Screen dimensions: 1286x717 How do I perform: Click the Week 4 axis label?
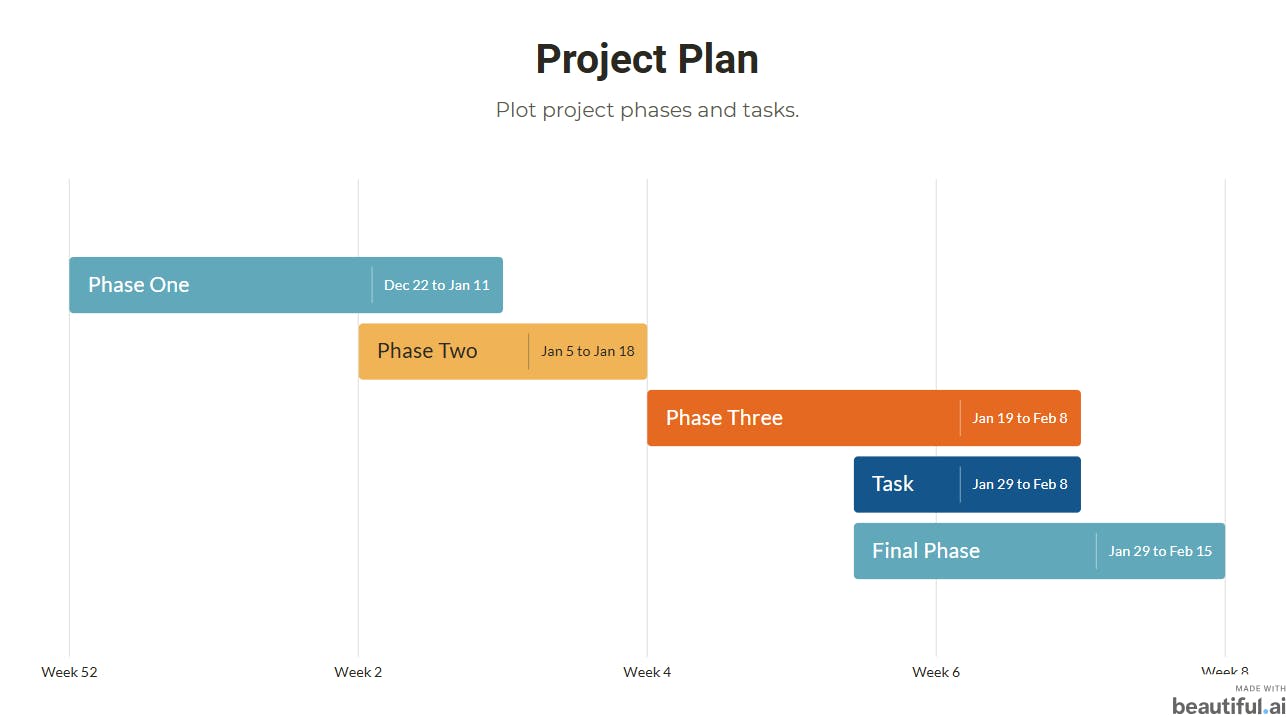click(x=647, y=672)
